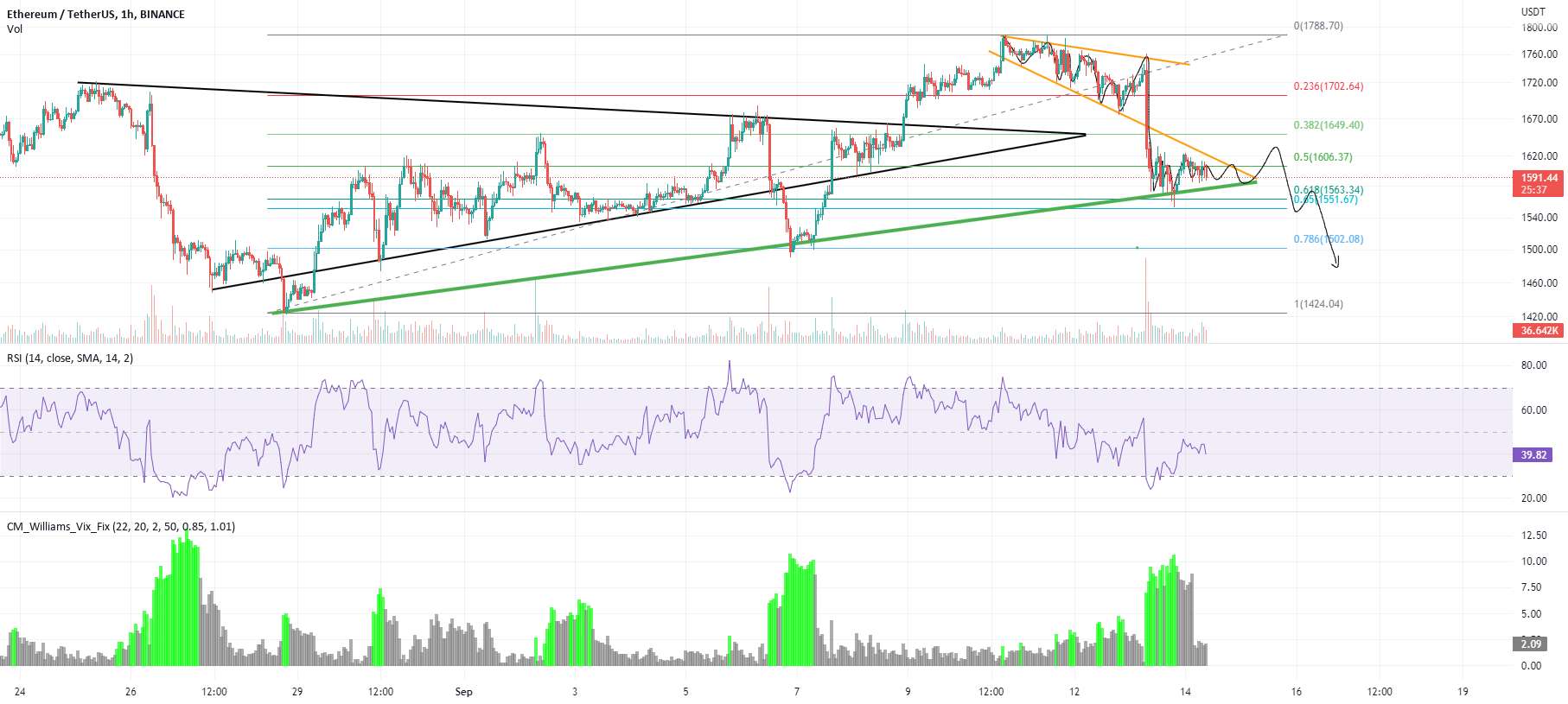Click the 5.00 Vix Fix axis label

[x=1532, y=614]
